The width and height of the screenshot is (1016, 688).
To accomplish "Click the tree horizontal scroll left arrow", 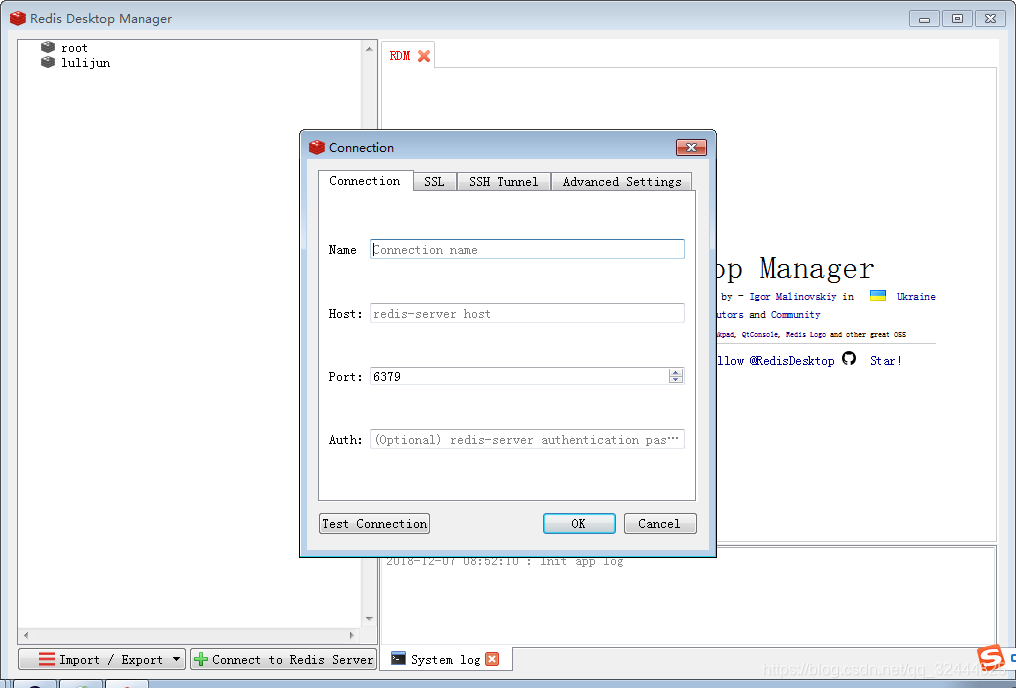I will (26, 636).
